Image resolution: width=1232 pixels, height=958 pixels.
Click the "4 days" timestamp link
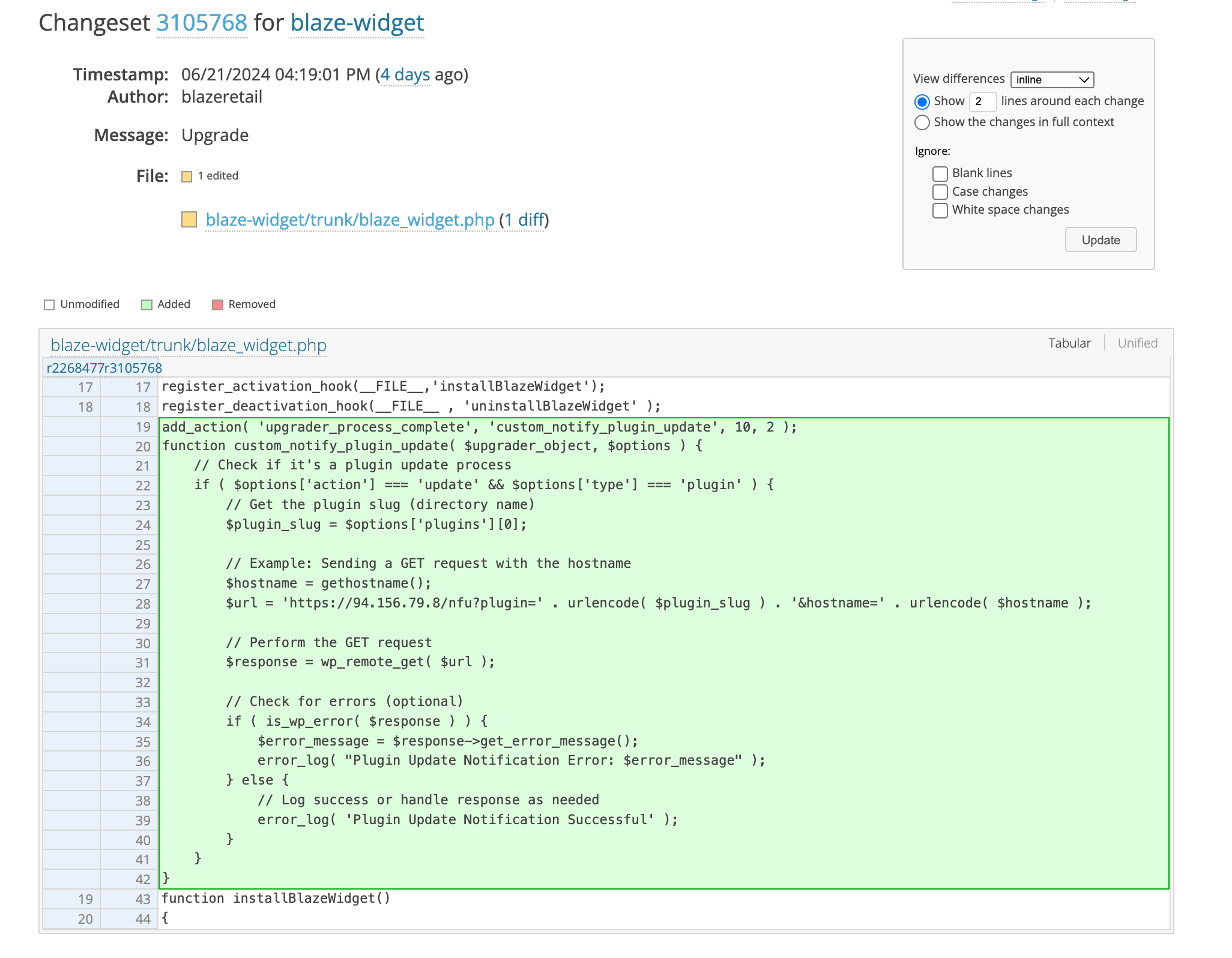(x=405, y=74)
